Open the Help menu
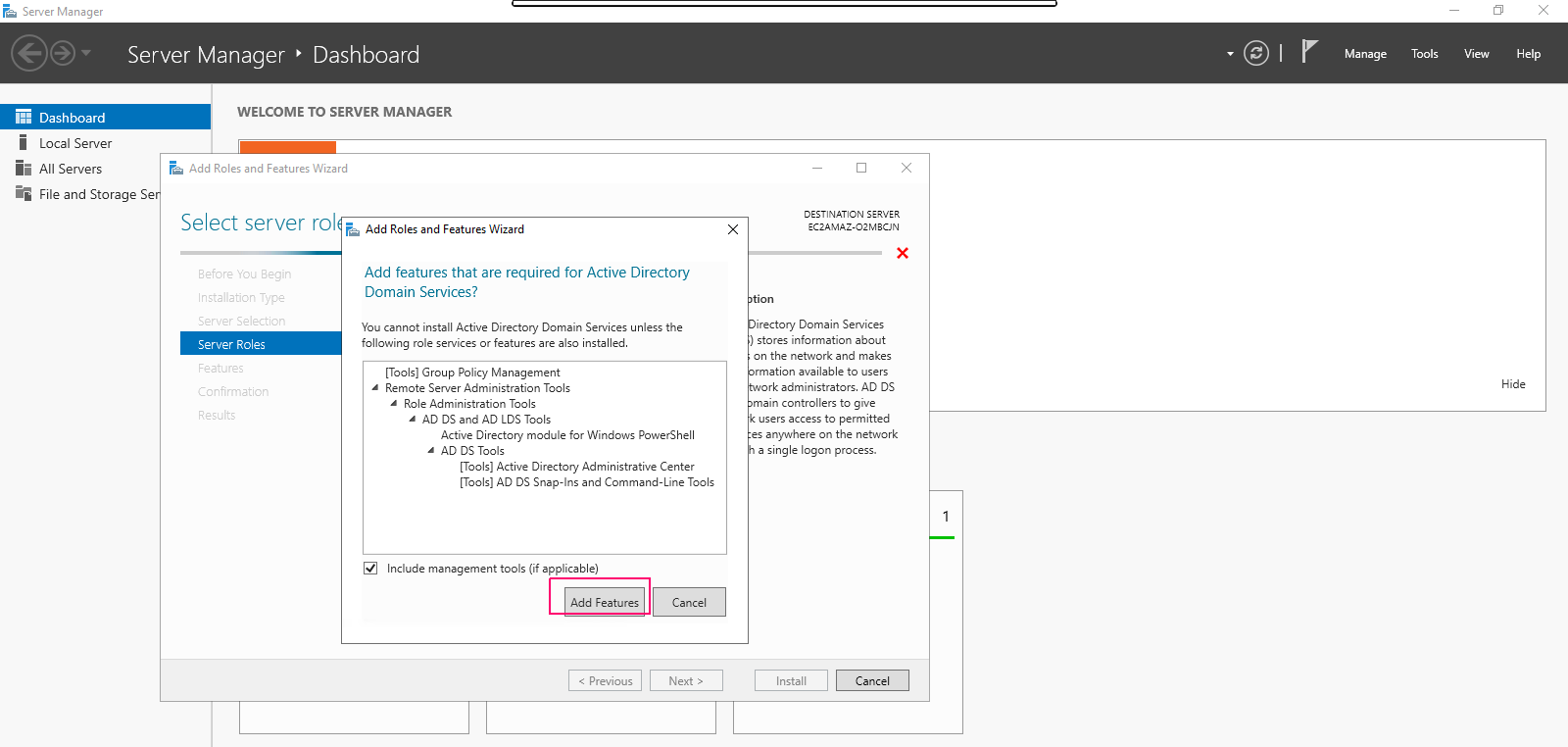The image size is (1568, 747). [1529, 54]
